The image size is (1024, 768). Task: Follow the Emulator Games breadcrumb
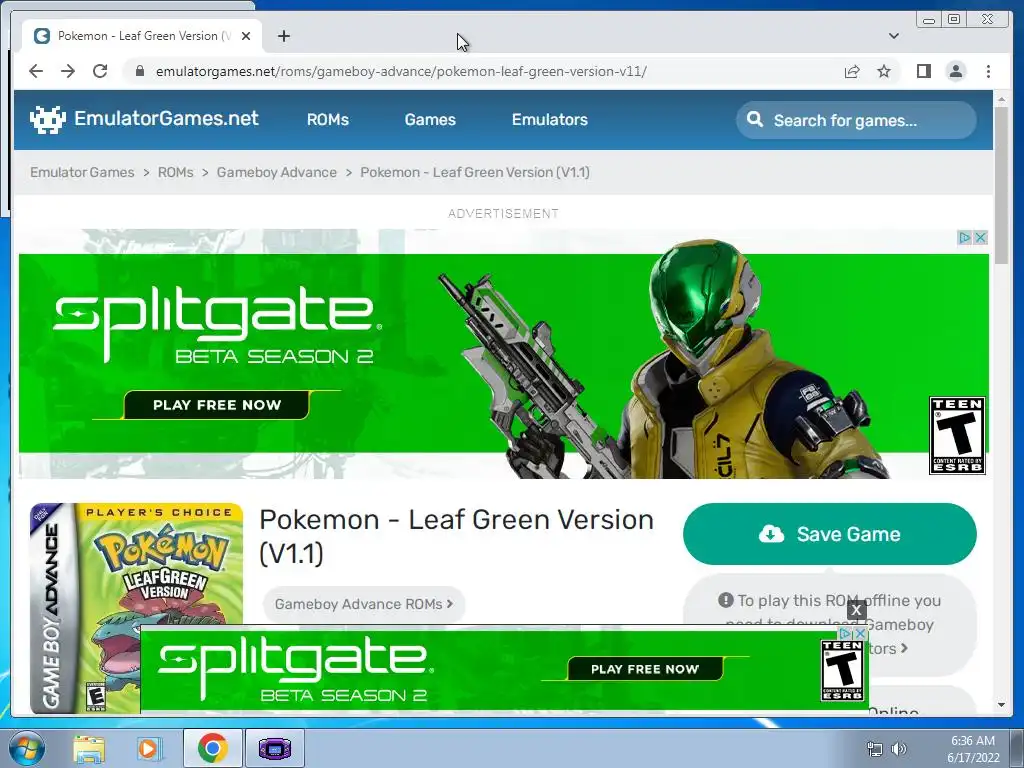click(x=82, y=172)
